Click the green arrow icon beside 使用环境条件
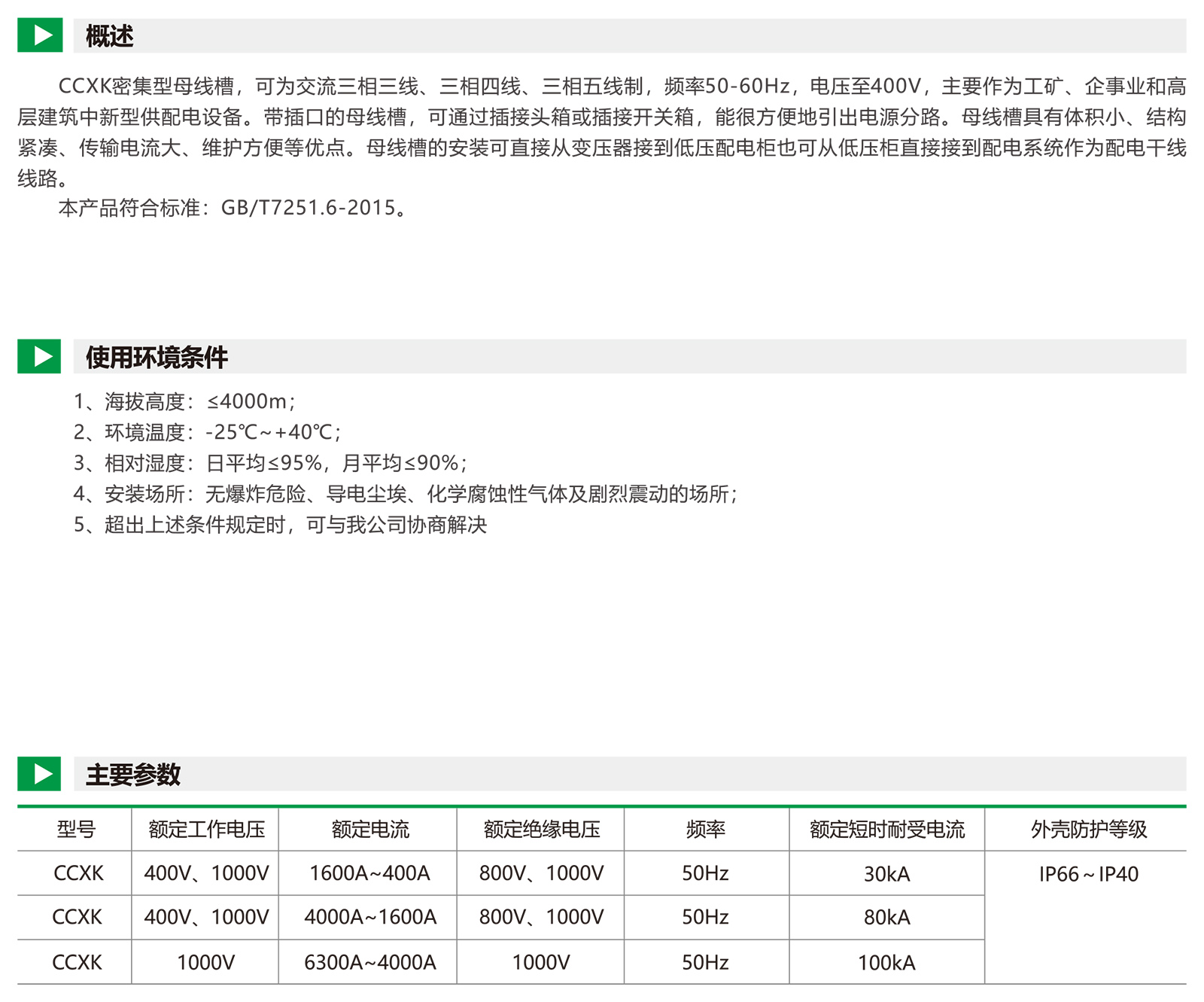 [x=40, y=356]
